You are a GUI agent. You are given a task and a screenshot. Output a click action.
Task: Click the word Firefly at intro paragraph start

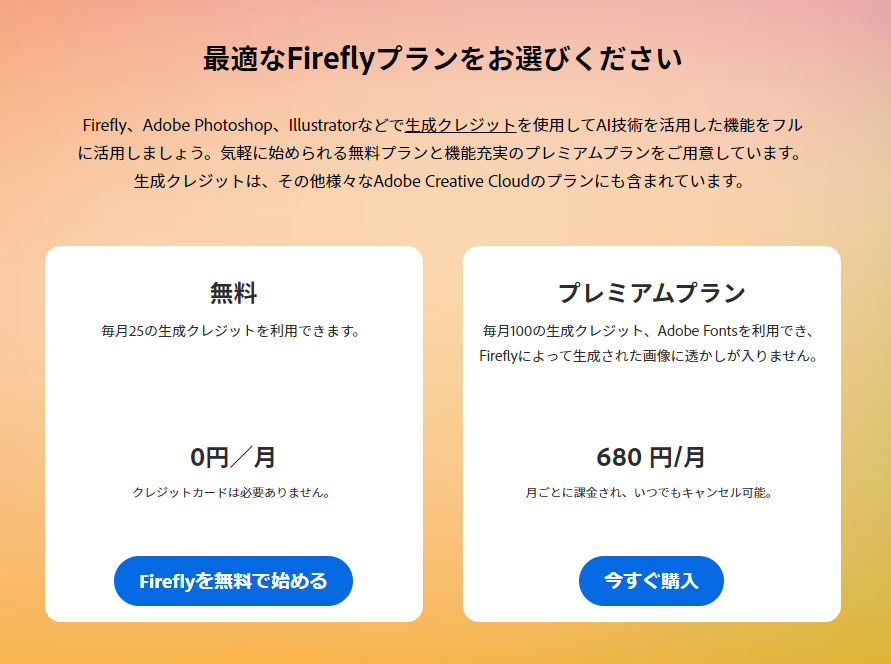[105, 125]
